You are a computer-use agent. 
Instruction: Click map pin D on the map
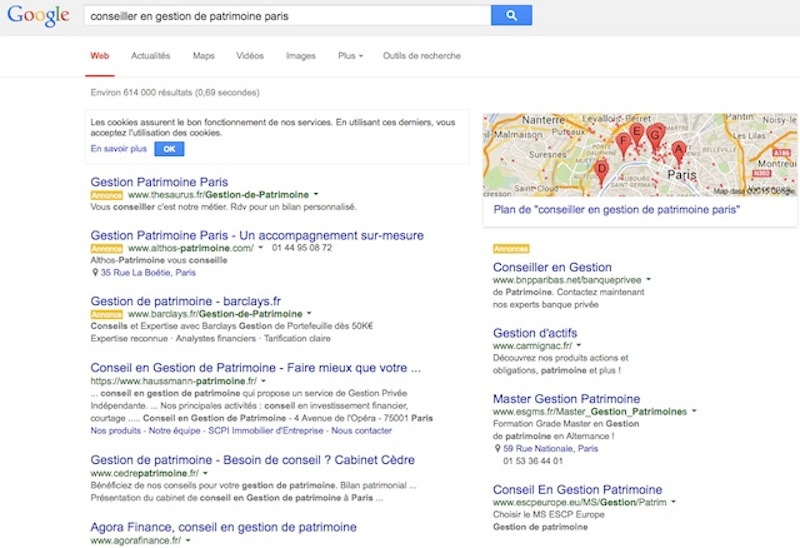click(x=602, y=171)
